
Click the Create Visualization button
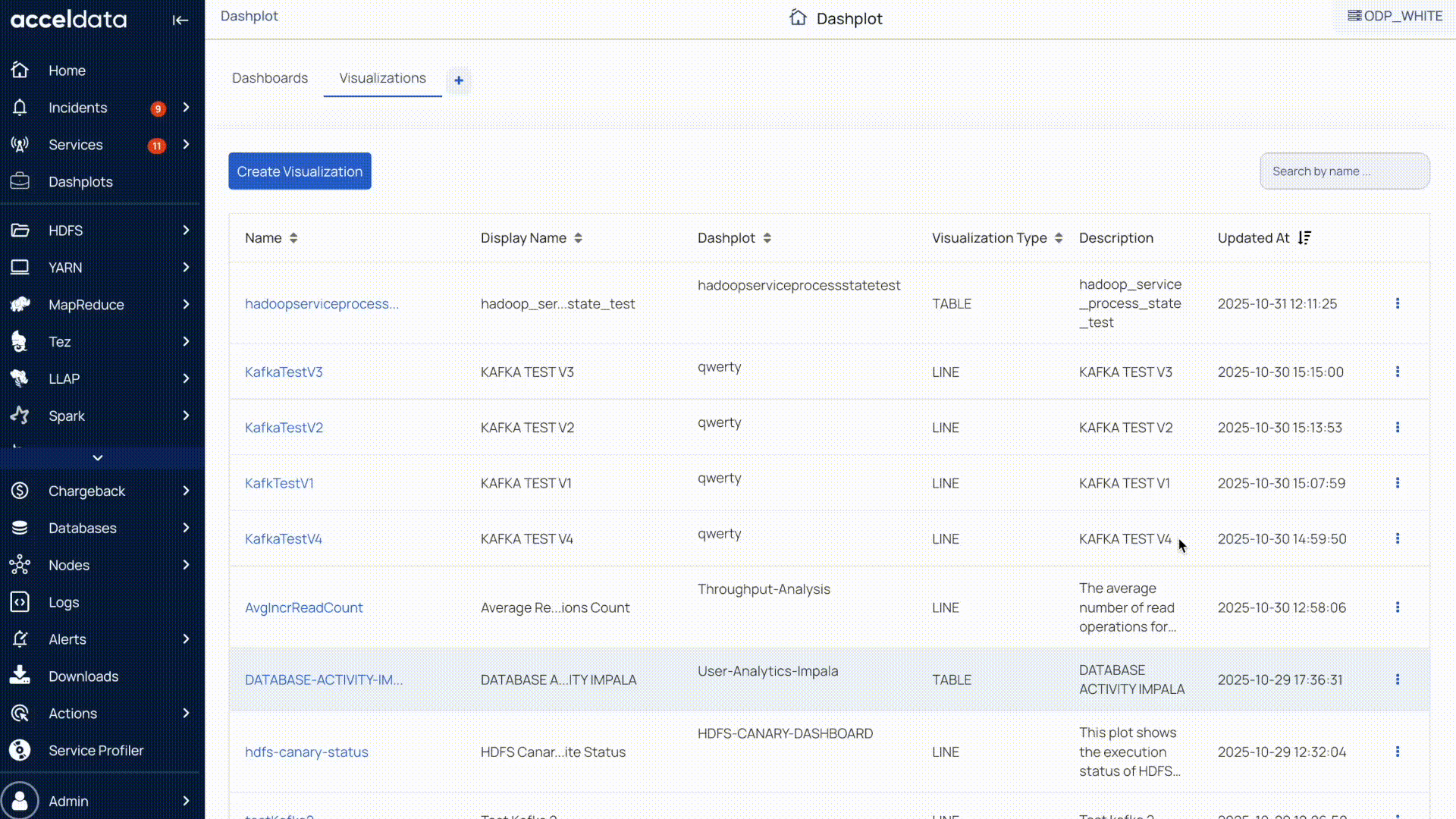(300, 171)
